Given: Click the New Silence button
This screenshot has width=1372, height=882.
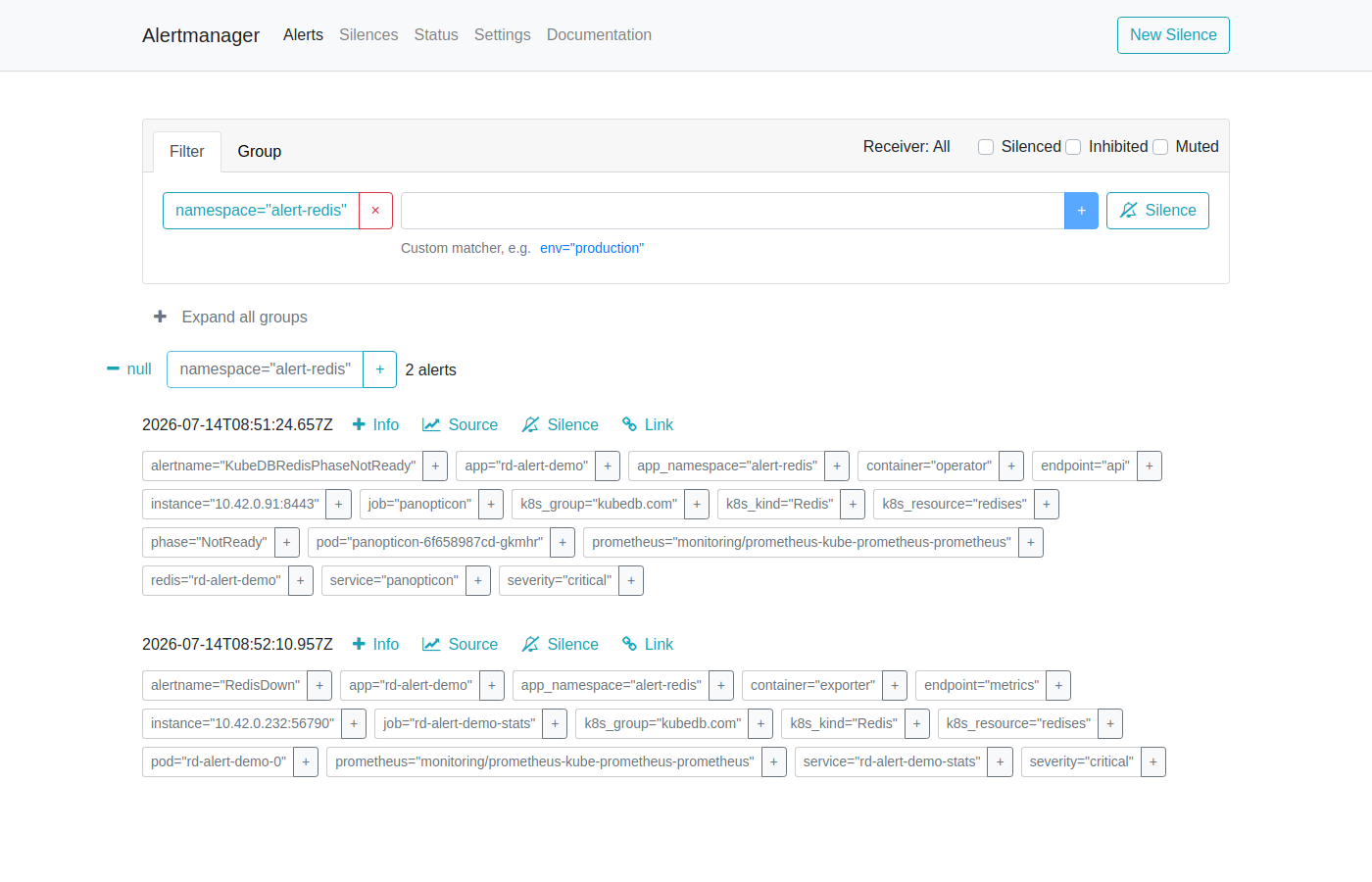Looking at the screenshot, I should [x=1173, y=35].
